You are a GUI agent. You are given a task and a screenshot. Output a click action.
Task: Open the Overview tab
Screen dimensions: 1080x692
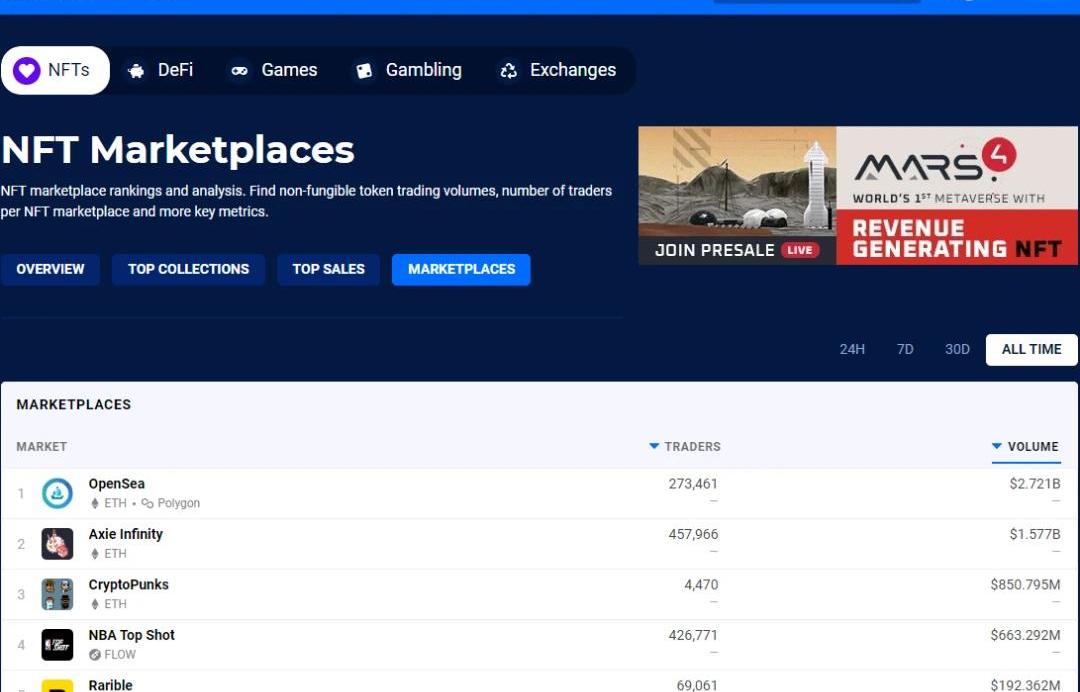pyautogui.click(x=50, y=269)
